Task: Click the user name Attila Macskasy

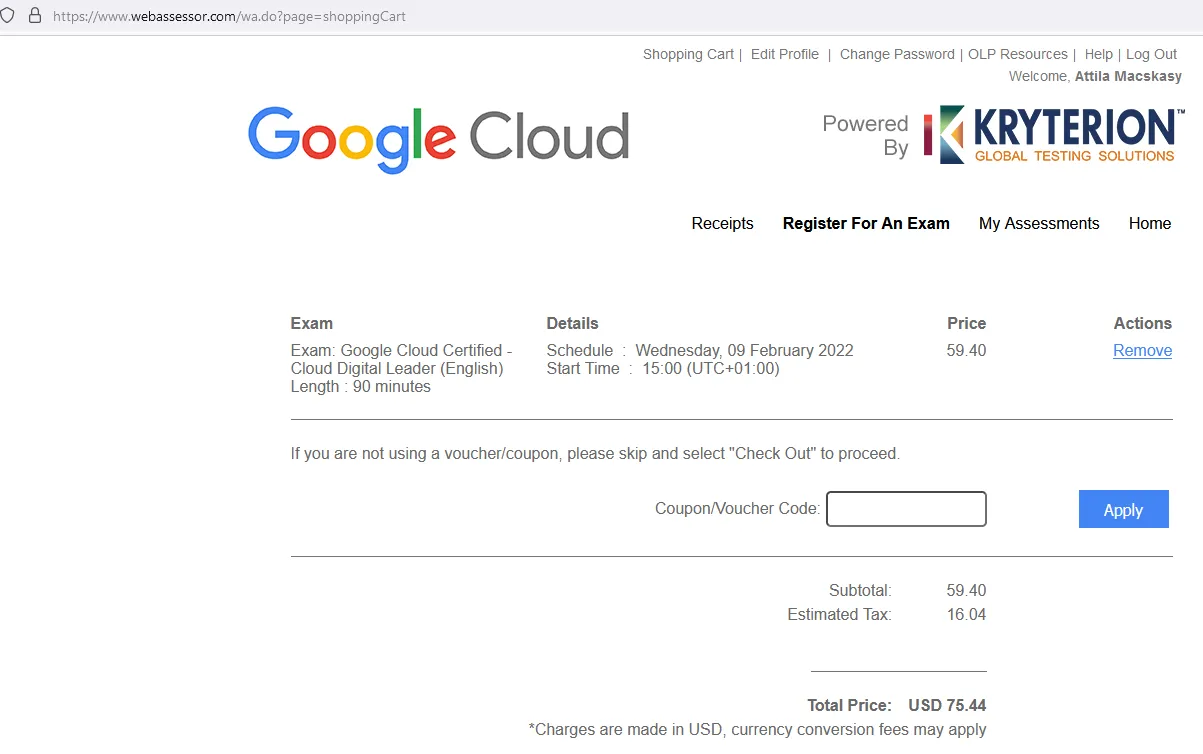Action: 1128,76
